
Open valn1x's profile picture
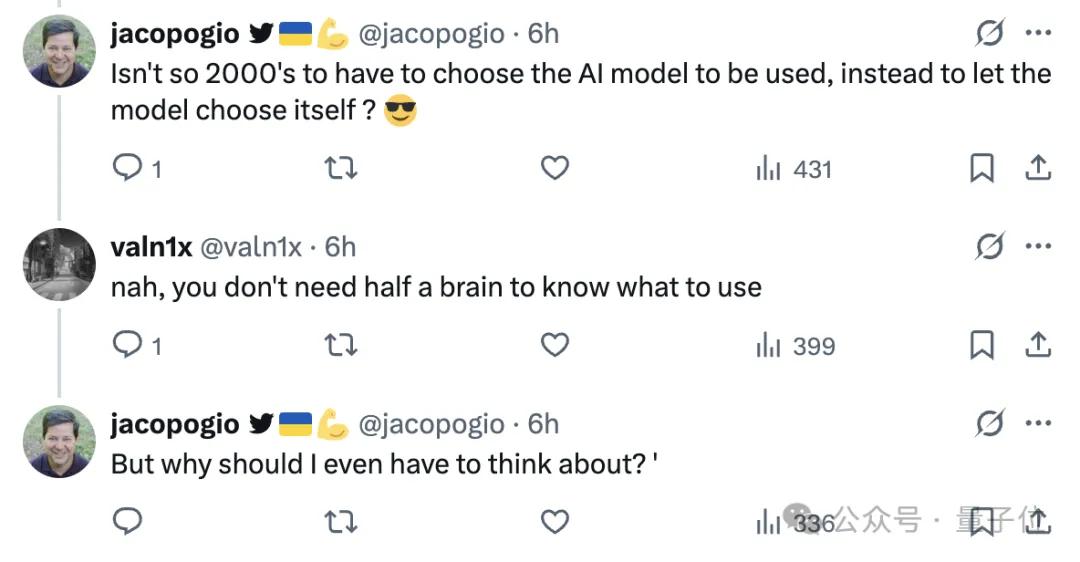tap(59, 264)
